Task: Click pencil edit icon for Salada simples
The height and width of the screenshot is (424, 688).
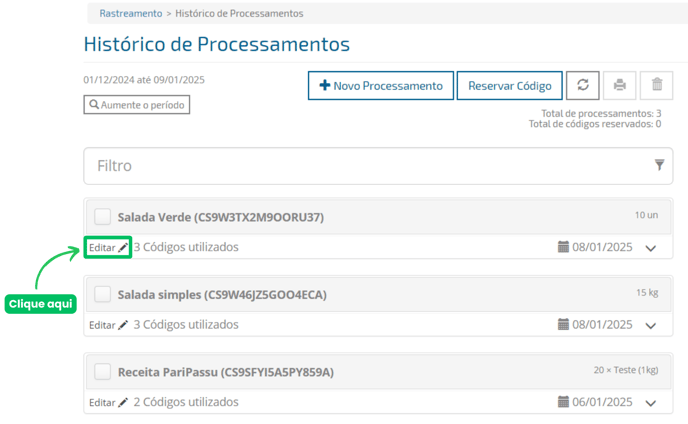Action: point(123,325)
